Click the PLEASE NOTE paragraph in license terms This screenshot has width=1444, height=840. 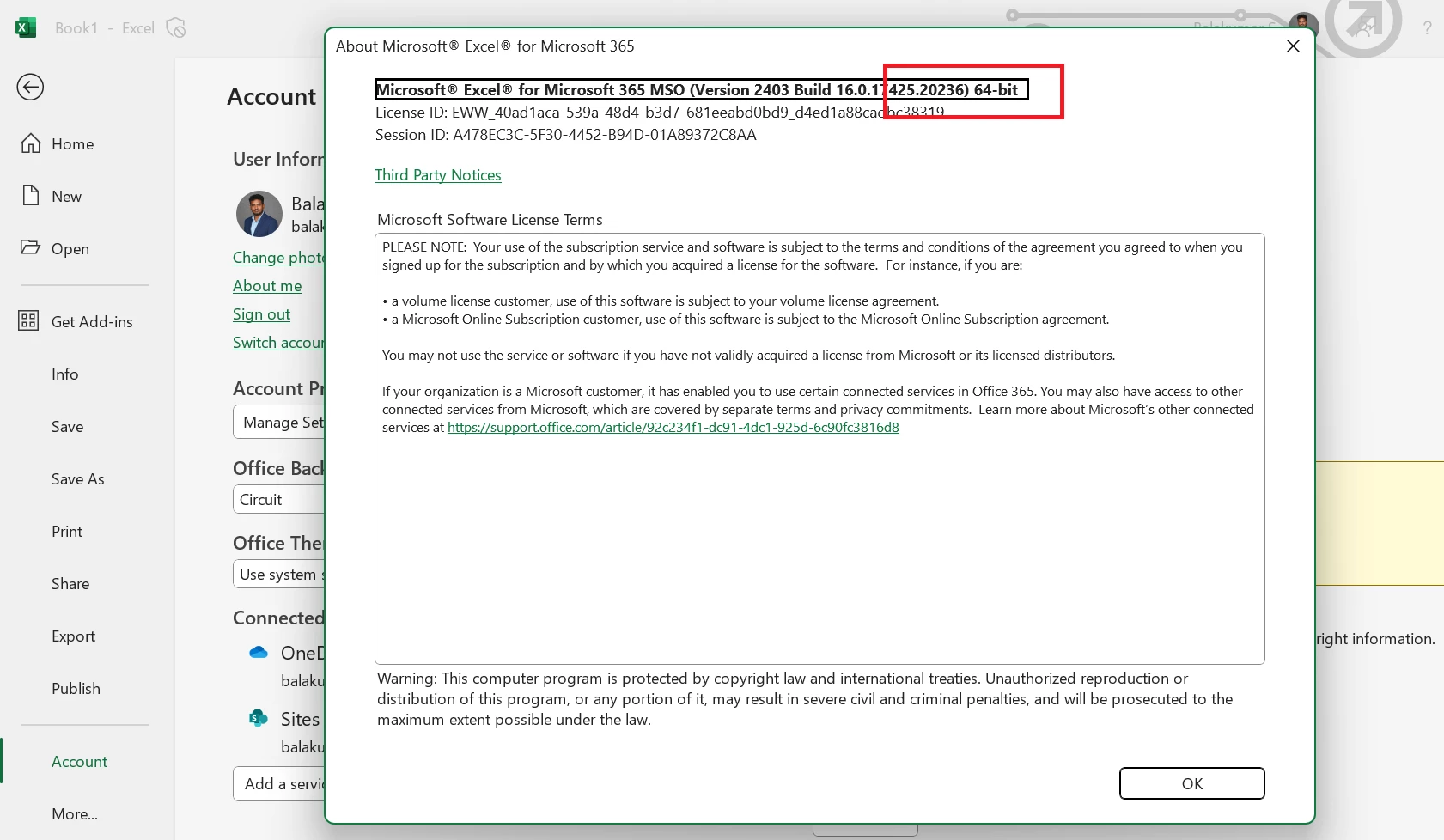click(x=813, y=256)
